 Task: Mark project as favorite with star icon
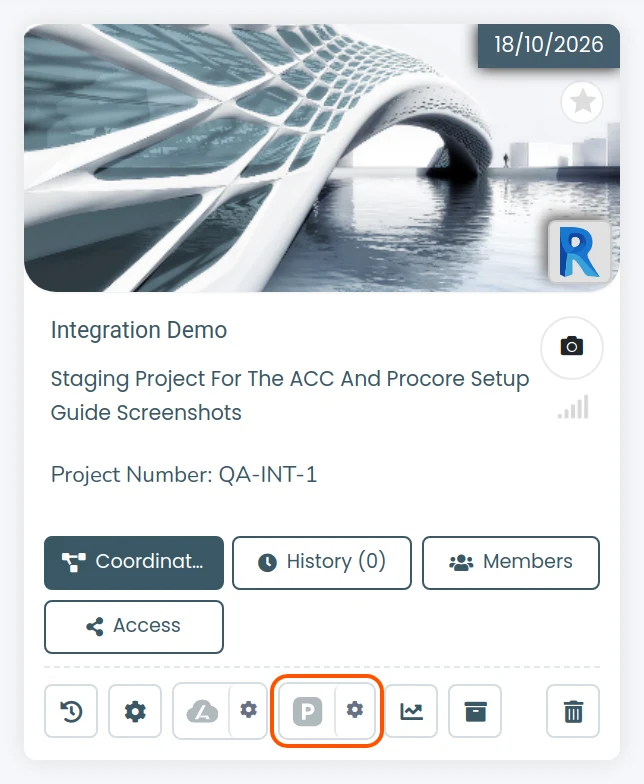[582, 102]
